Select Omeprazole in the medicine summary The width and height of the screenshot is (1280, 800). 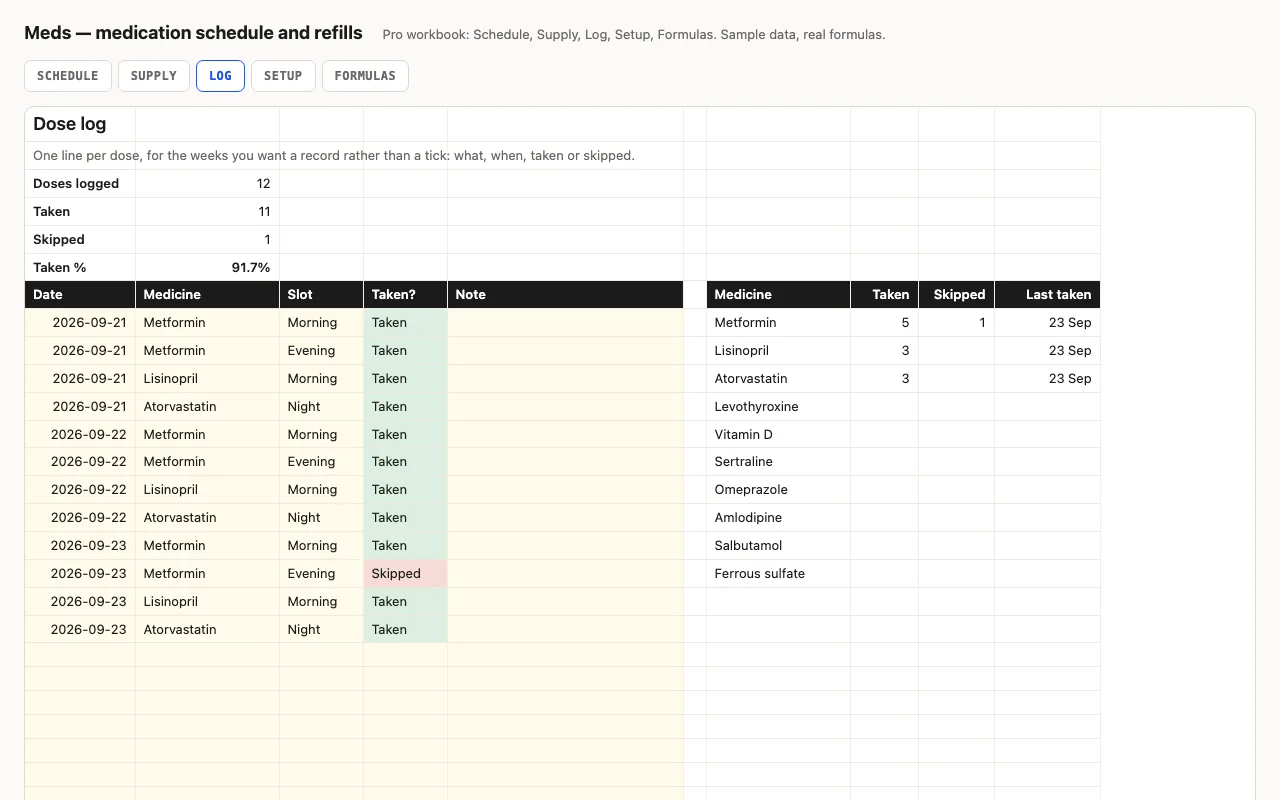pos(778,490)
